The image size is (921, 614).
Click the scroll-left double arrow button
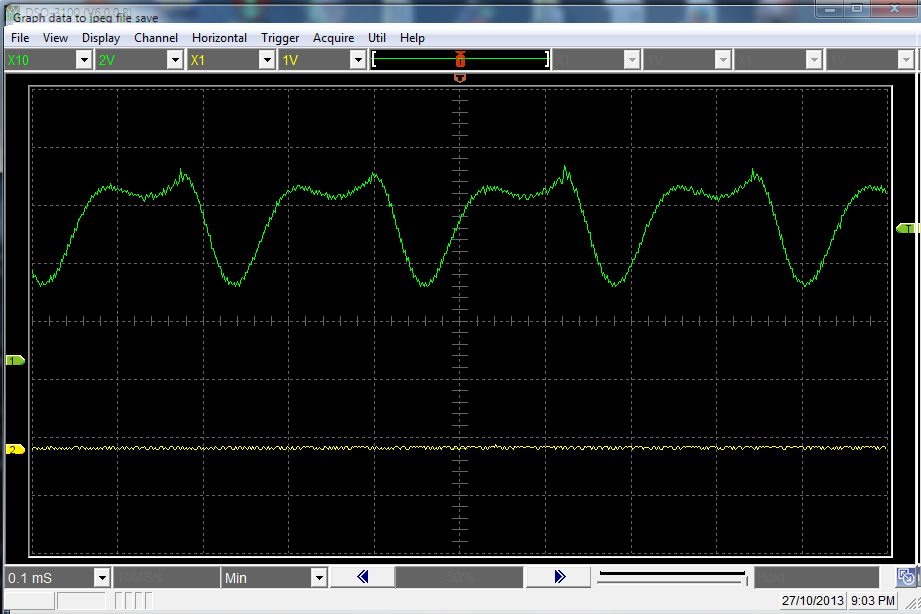pos(362,577)
